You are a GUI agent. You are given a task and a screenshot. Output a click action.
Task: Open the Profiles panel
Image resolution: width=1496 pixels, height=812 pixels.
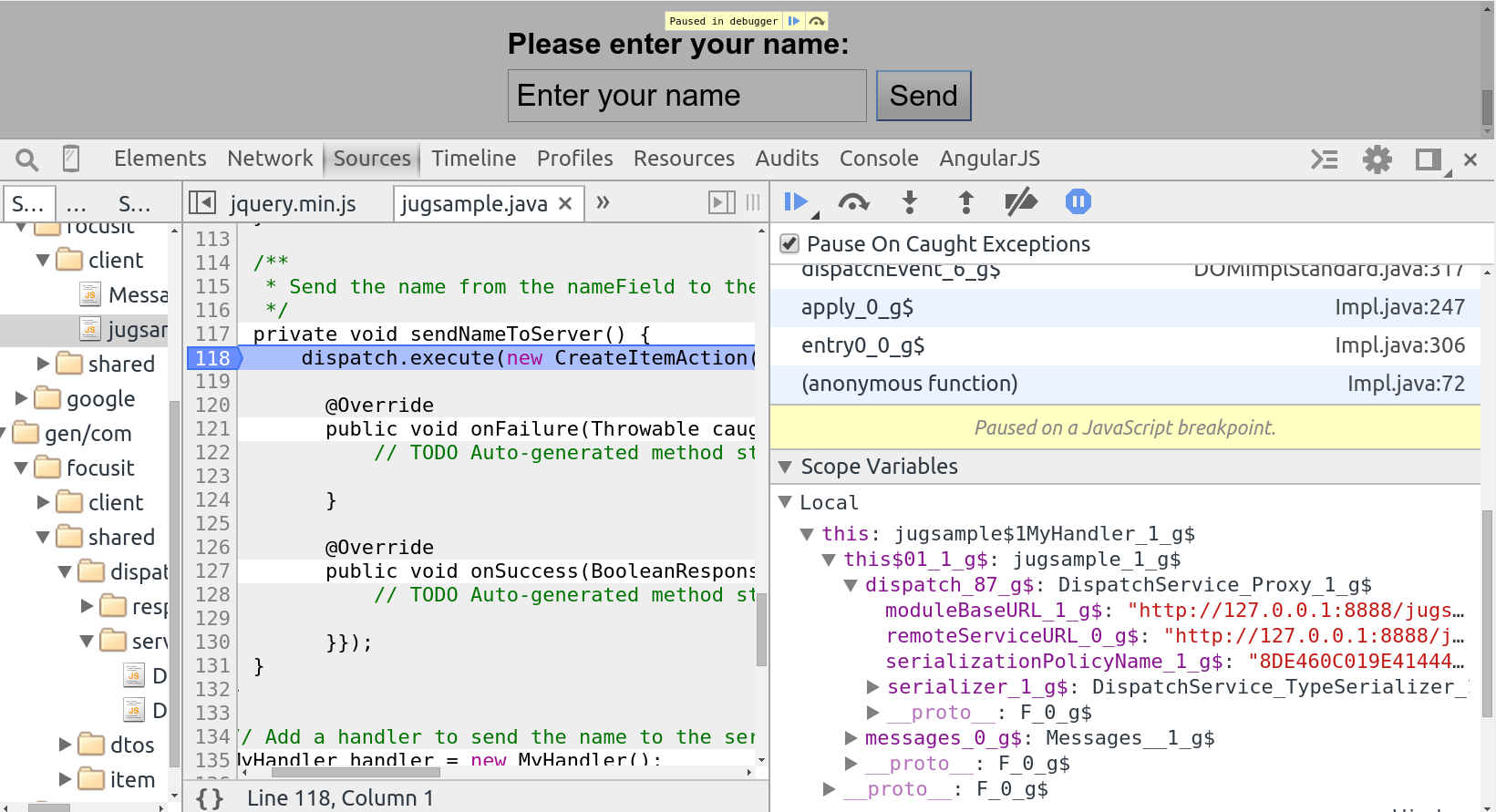pos(575,159)
